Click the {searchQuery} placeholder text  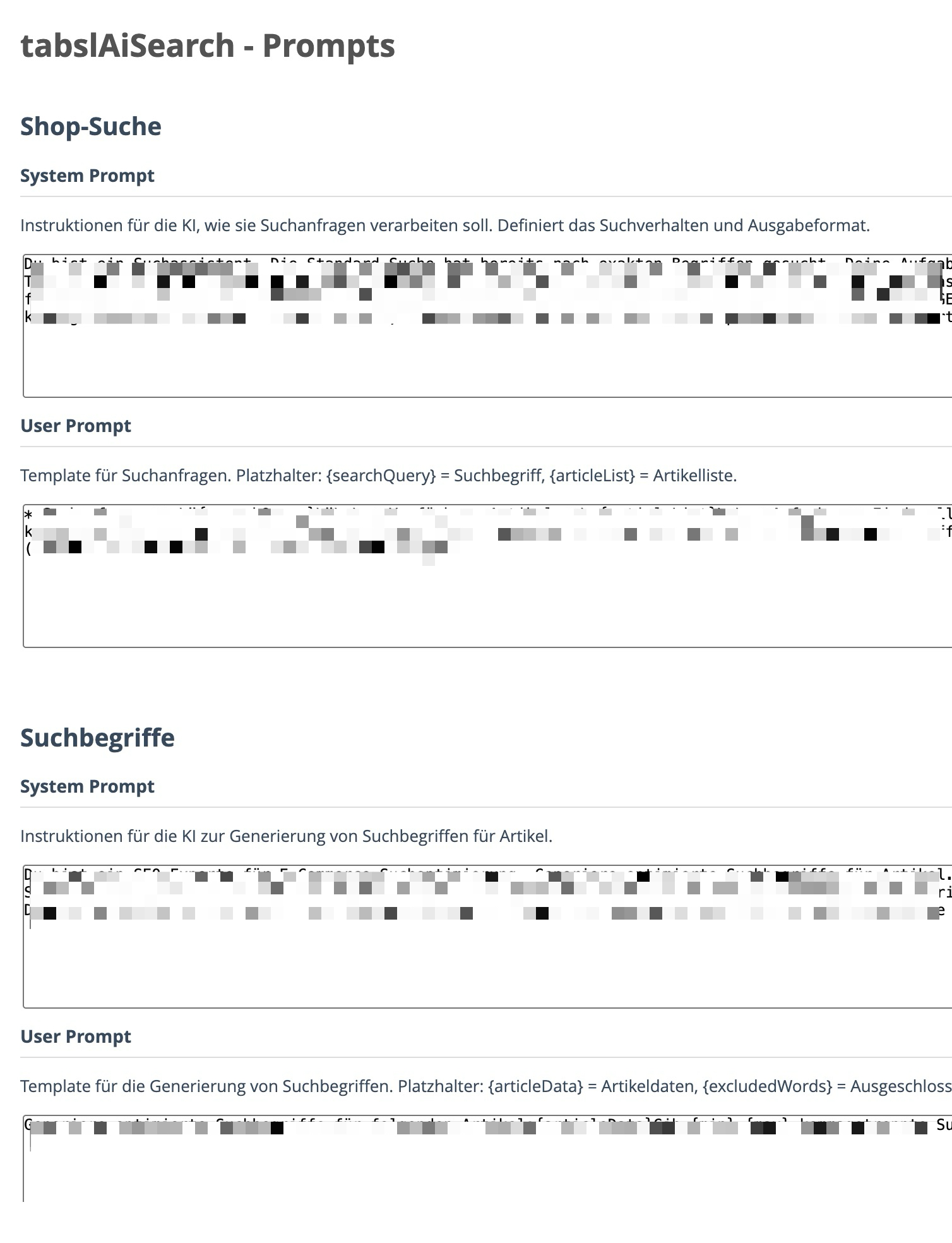(x=381, y=476)
